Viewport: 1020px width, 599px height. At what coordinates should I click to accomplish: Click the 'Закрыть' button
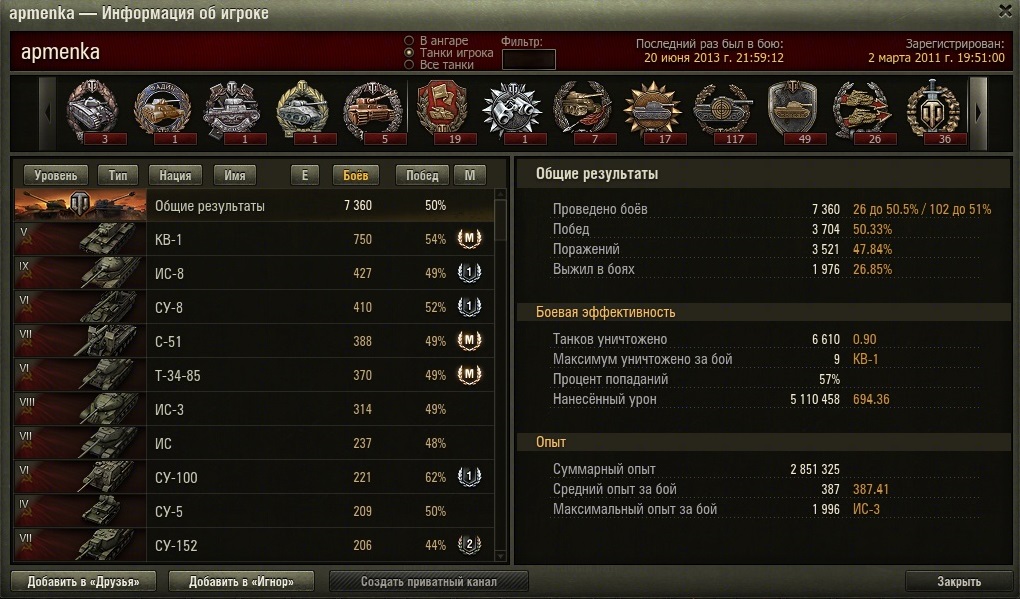[x=959, y=581]
